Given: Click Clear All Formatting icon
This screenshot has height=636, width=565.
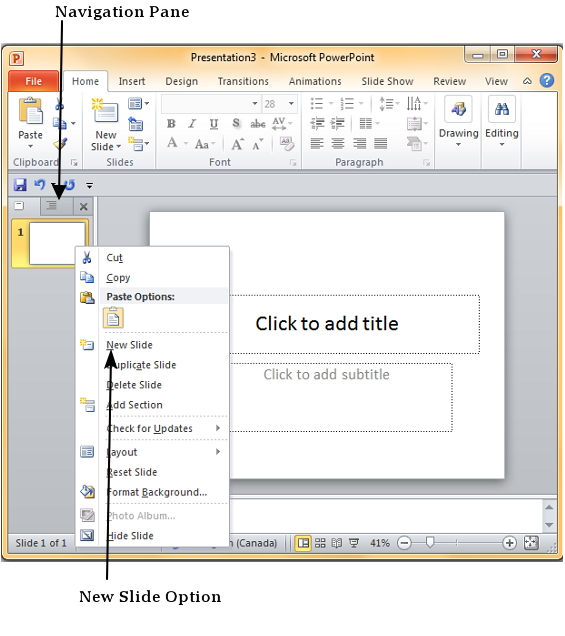Looking at the screenshot, I should (x=287, y=144).
